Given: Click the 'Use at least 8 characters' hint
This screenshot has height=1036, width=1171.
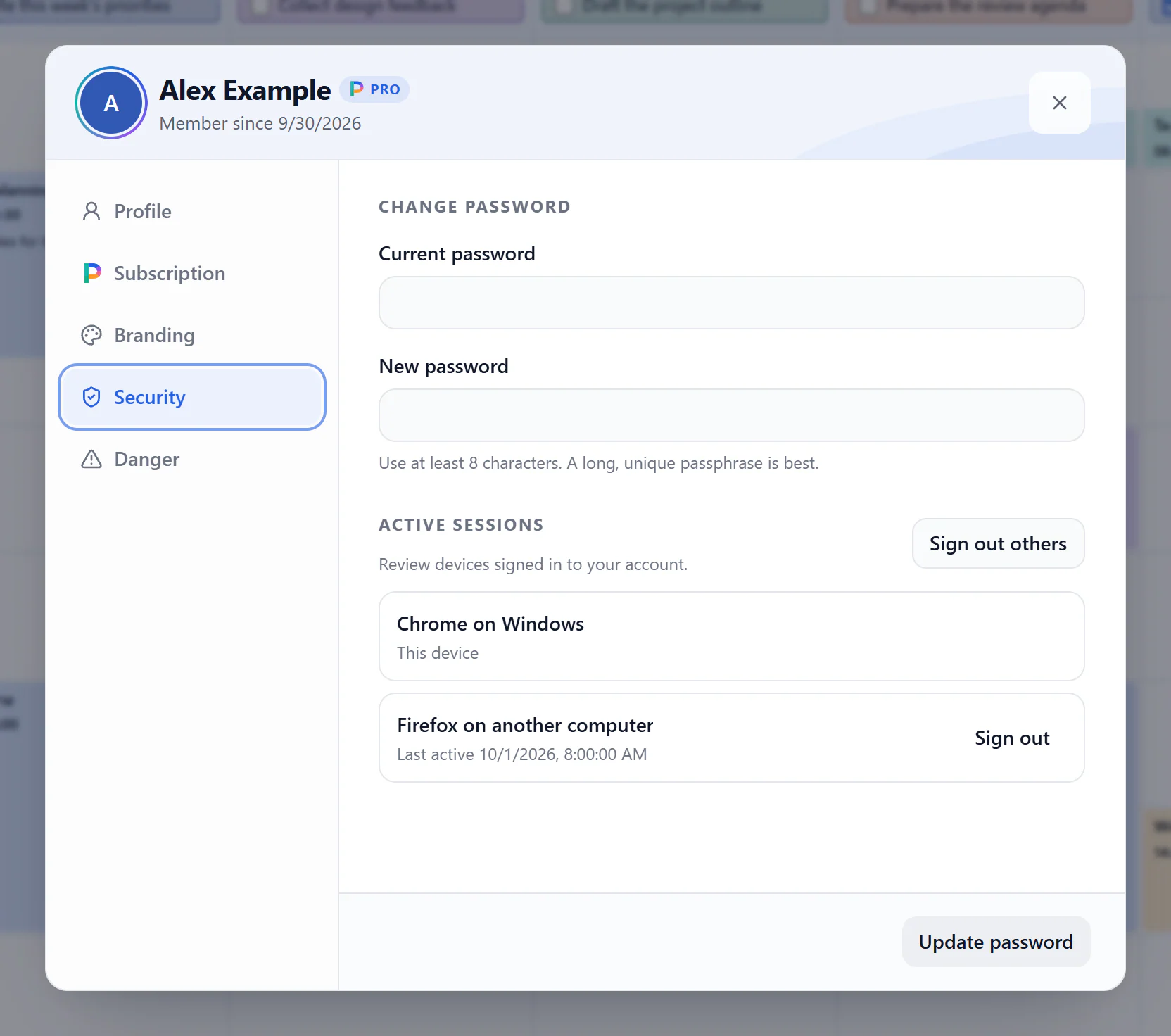Looking at the screenshot, I should point(599,463).
